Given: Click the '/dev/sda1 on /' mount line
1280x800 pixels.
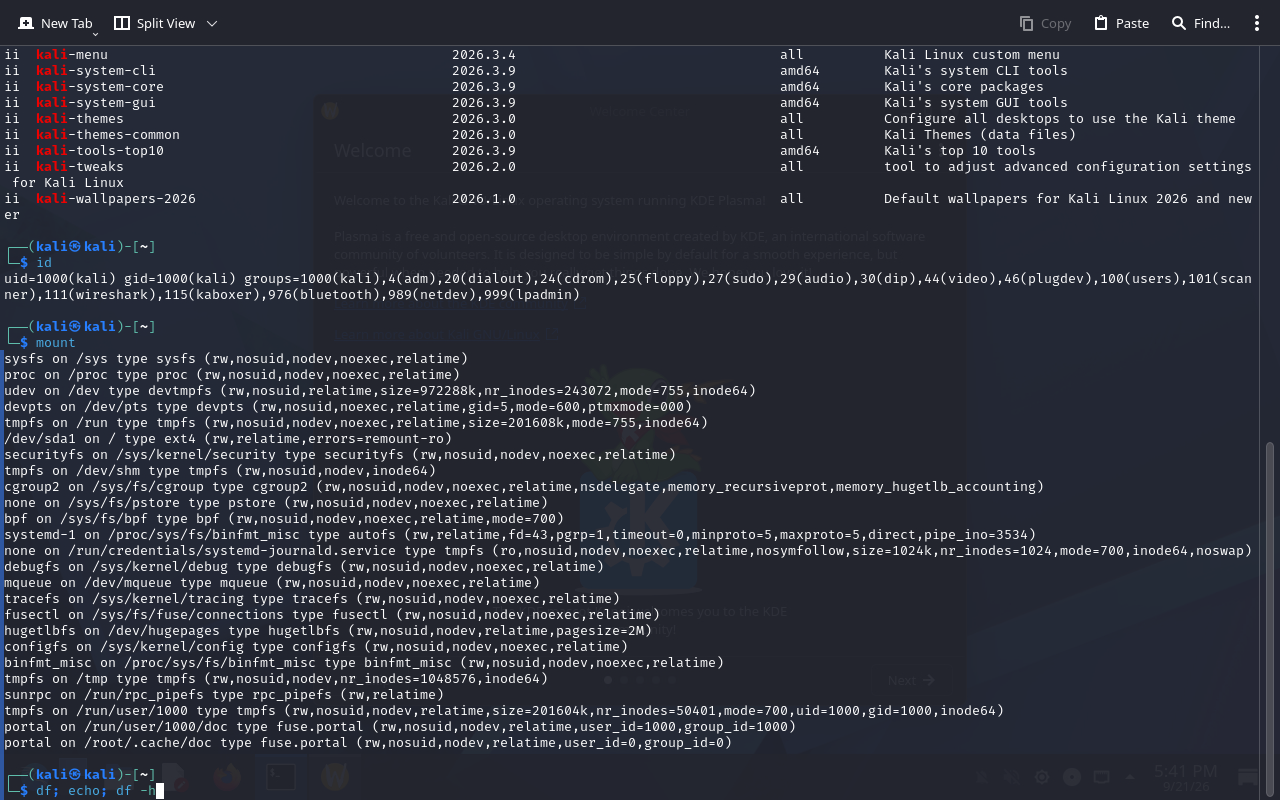Looking at the screenshot, I should 228,439.
